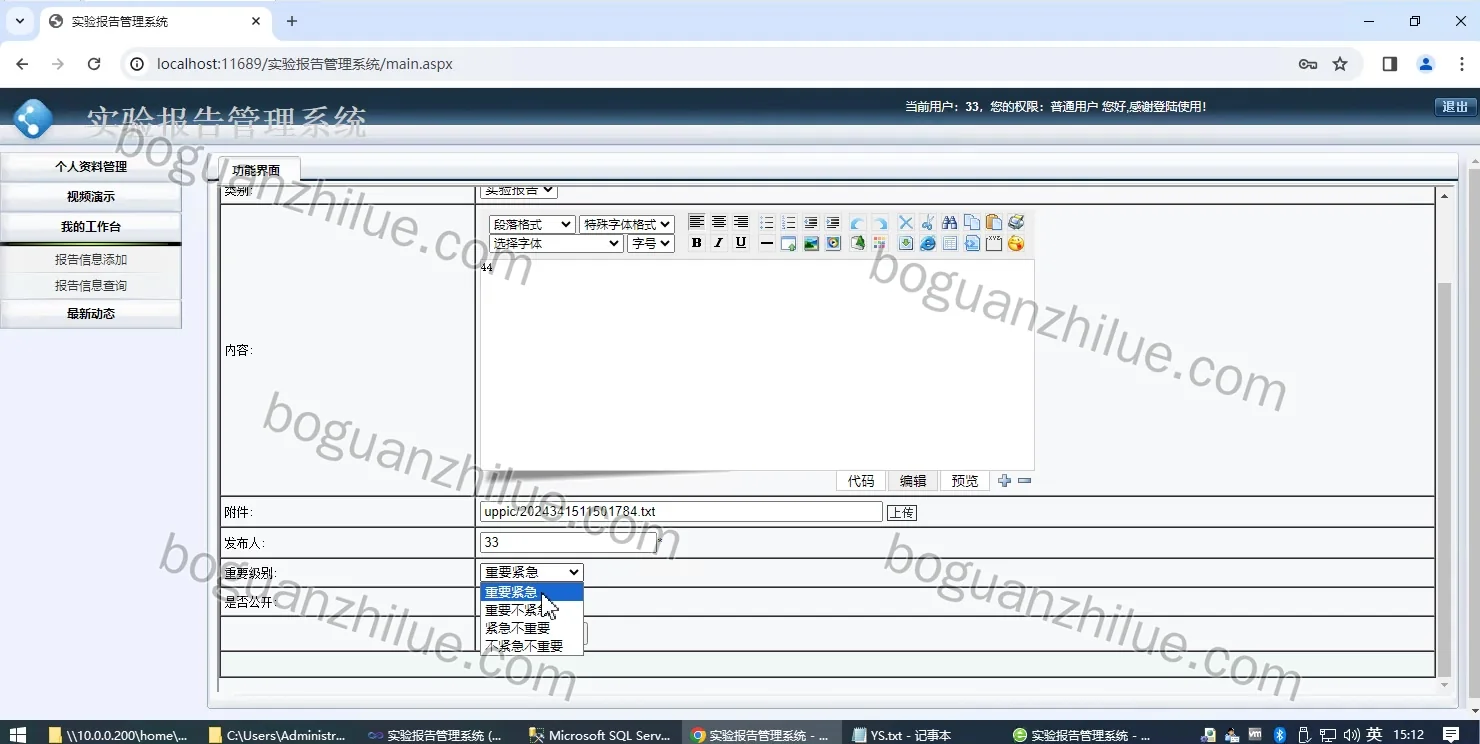Insert a numbered list in the editor
This screenshot has width=1480, height=744.
point(789,222)
